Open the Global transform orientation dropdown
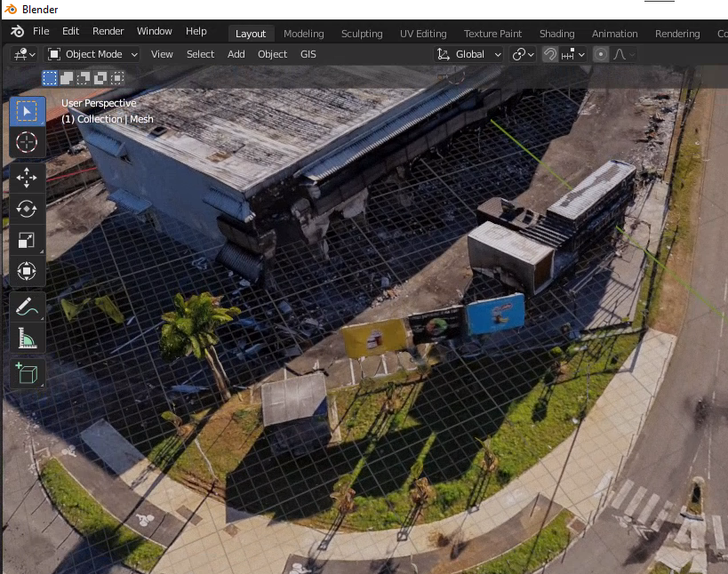This screenshot has width=728, height=574. click(469, 54)
